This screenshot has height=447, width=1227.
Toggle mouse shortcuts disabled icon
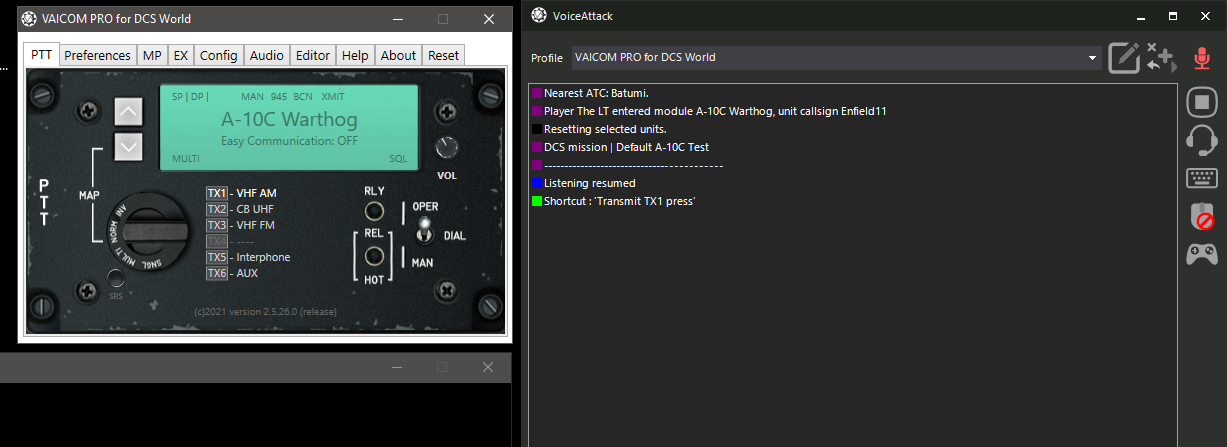coord(1201,216)
